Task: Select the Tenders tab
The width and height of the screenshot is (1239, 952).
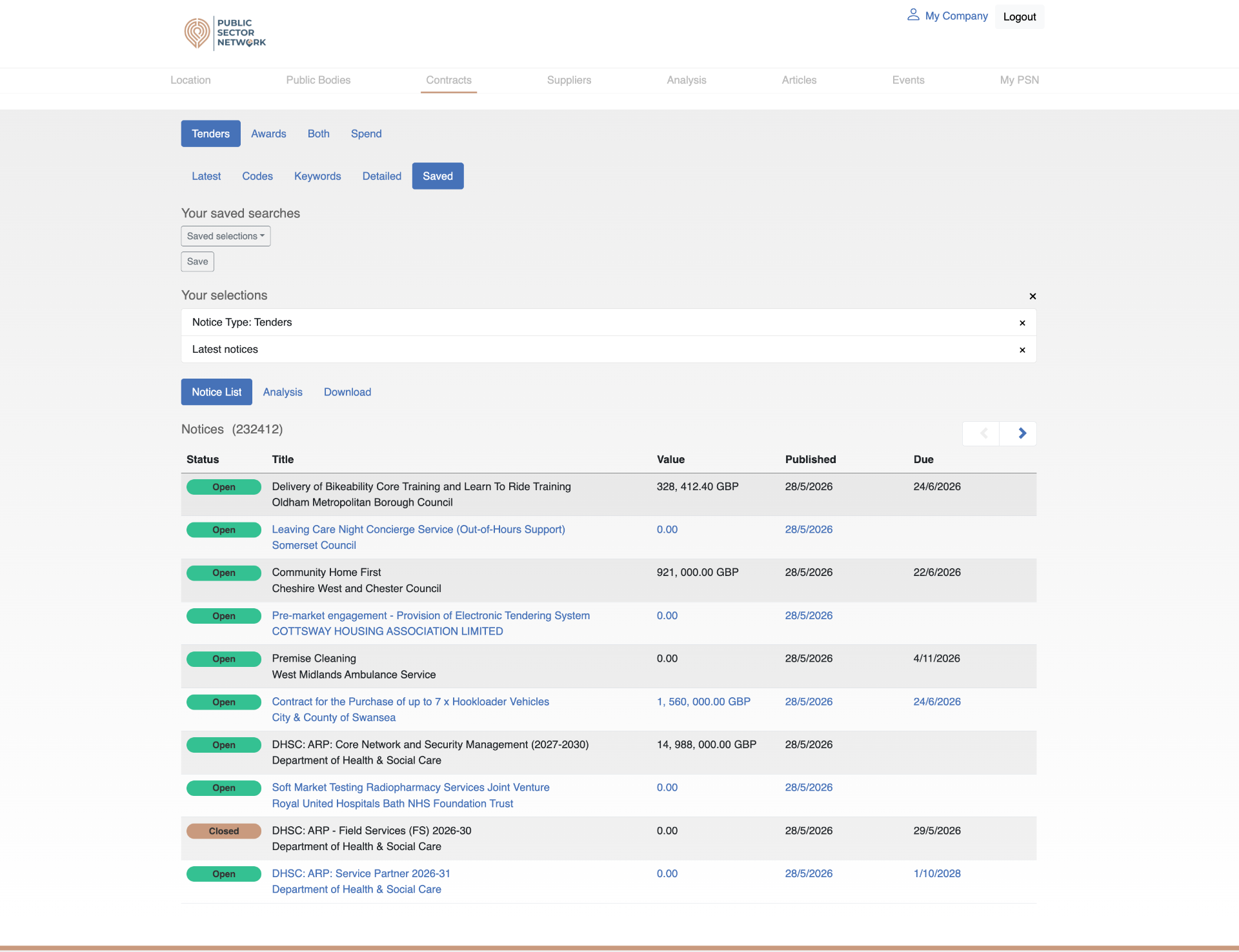Action: 211,134
